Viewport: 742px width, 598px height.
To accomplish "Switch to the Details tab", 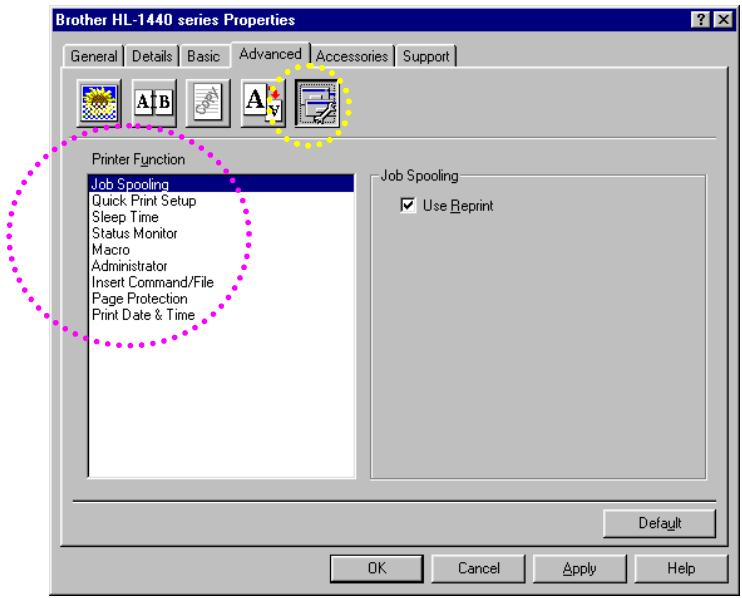I will coord(152,56).
